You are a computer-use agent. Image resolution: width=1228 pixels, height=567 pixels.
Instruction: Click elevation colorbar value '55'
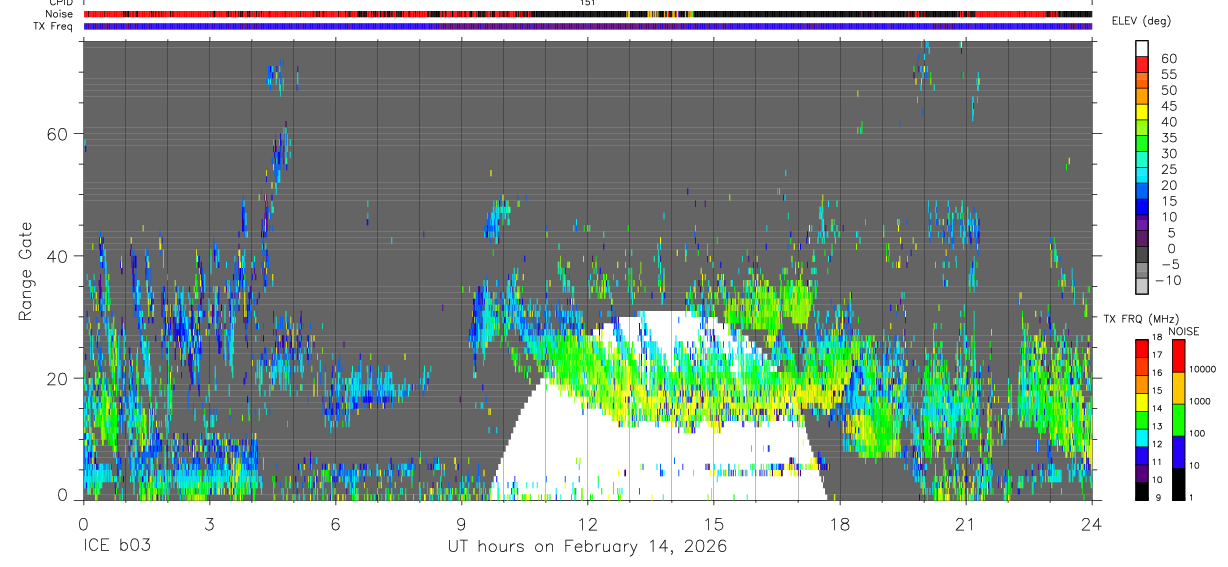coord(1167,75)
